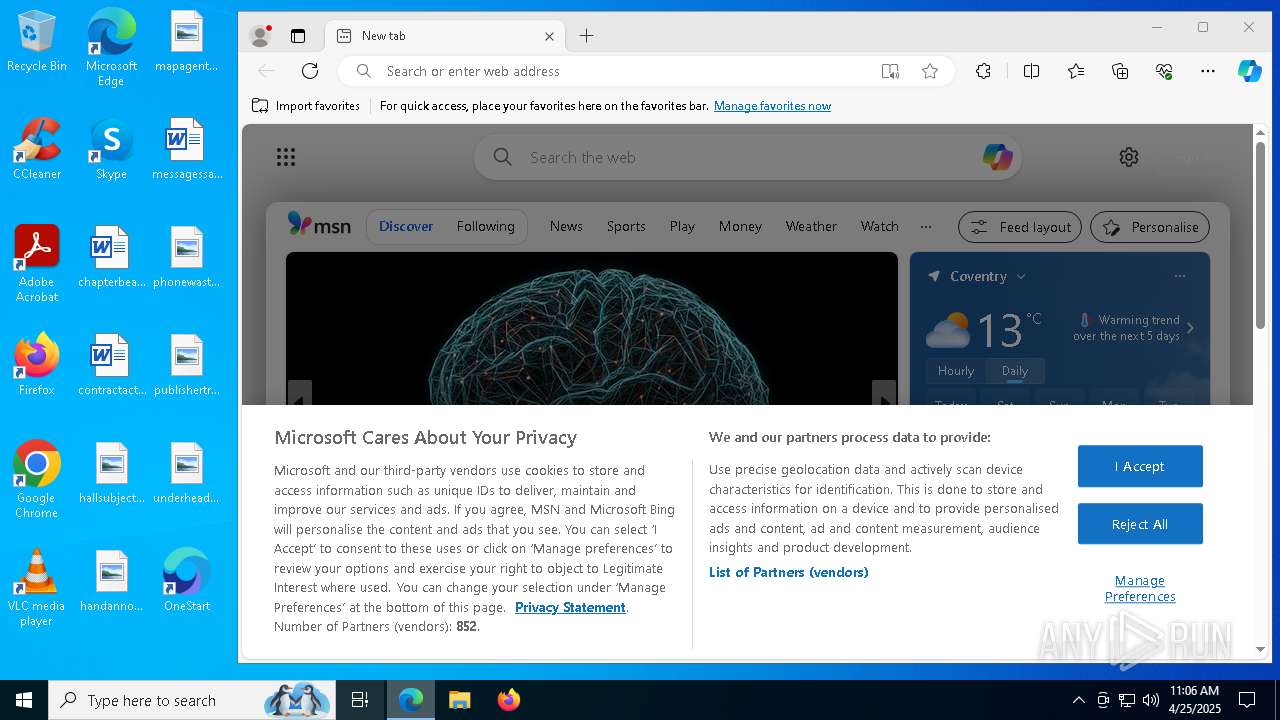
Task: Refresh the page with the reload icon
Action: pos(310,71)
